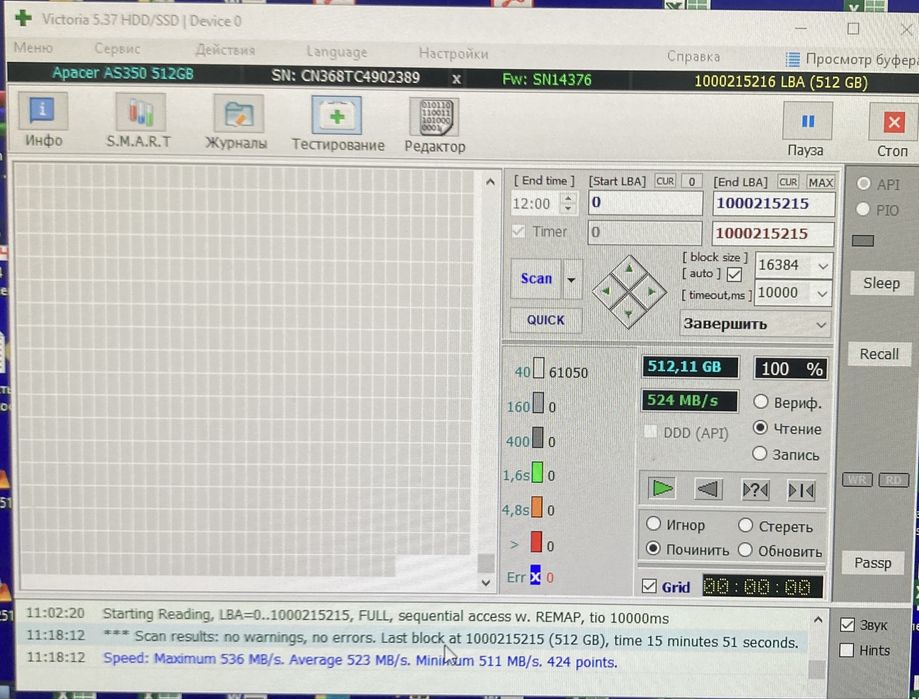Select the Игнор error action

click(x=653, y=523)
